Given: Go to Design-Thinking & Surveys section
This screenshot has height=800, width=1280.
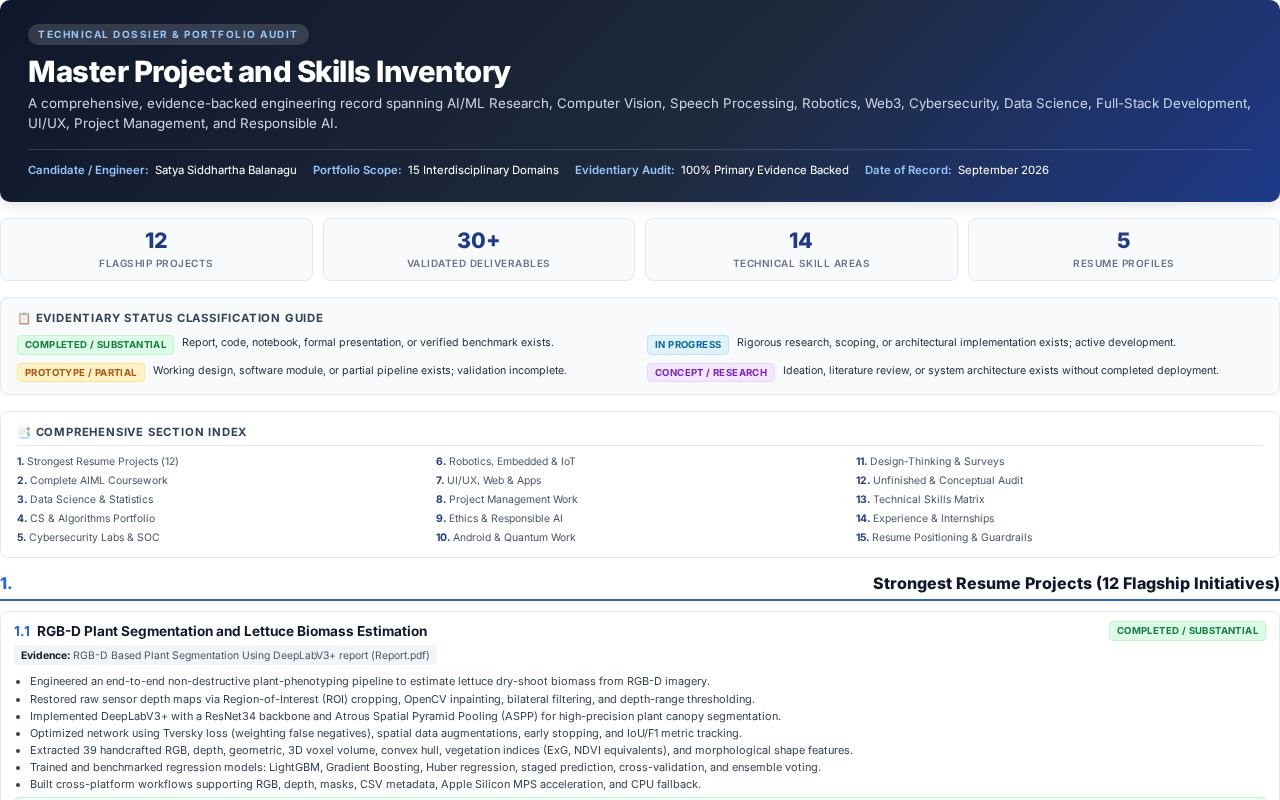Looking at the screenshot, I should coord(930,461).
